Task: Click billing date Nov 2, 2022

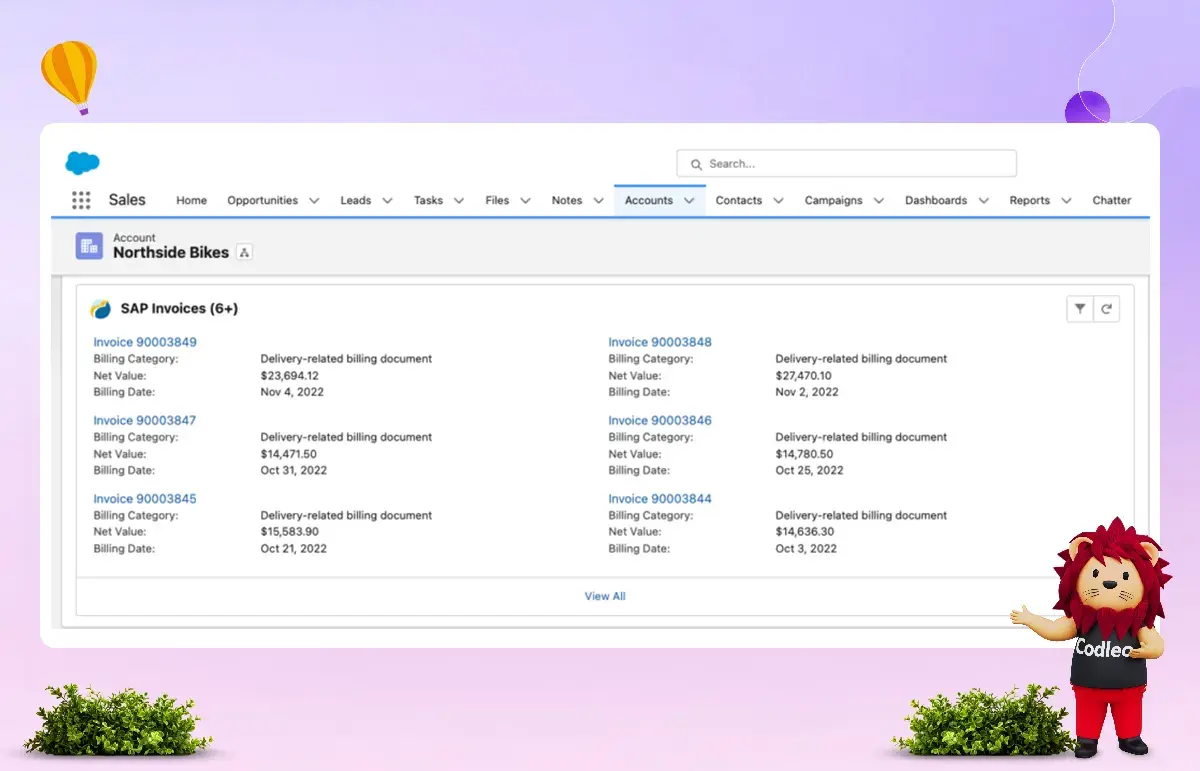Action: [x=807, y=392]
